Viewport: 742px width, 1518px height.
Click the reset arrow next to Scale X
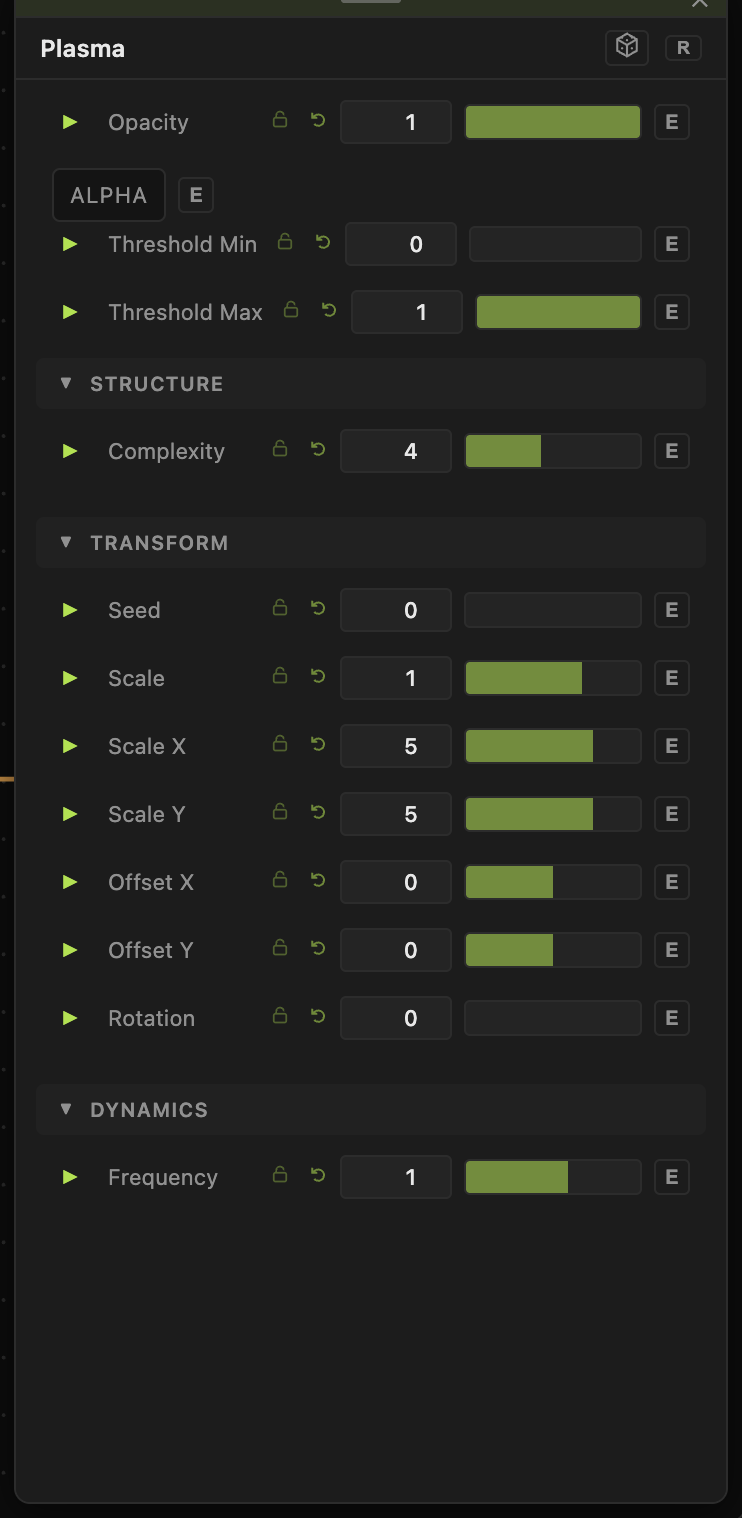coord(318,745)
